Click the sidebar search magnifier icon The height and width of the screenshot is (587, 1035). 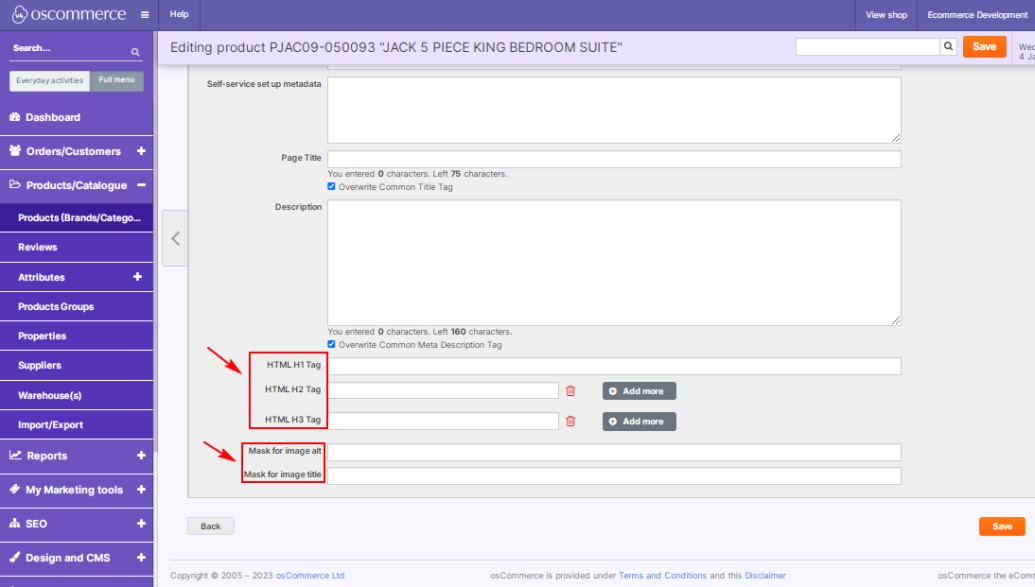click(135, 52)
